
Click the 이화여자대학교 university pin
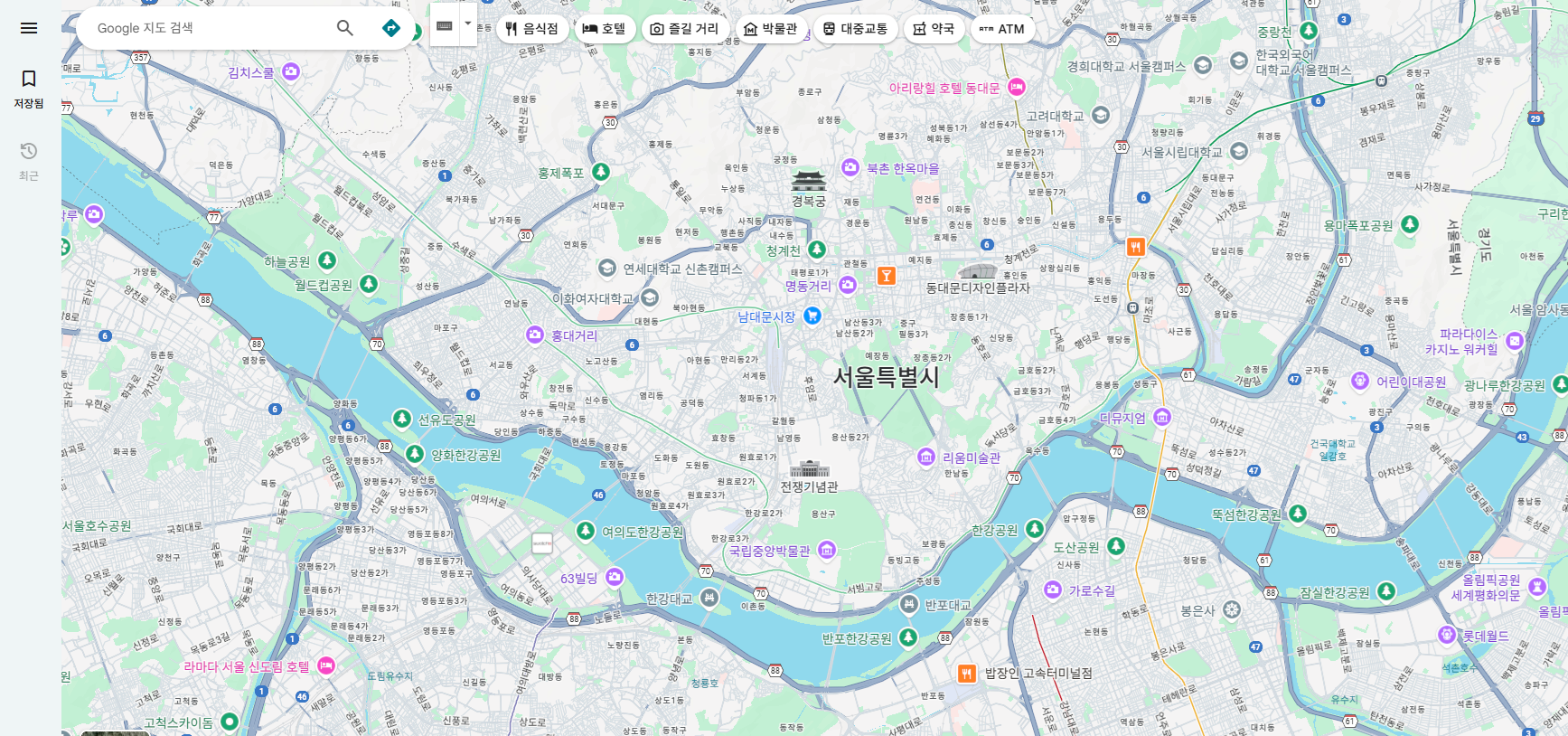pos(650,297)
